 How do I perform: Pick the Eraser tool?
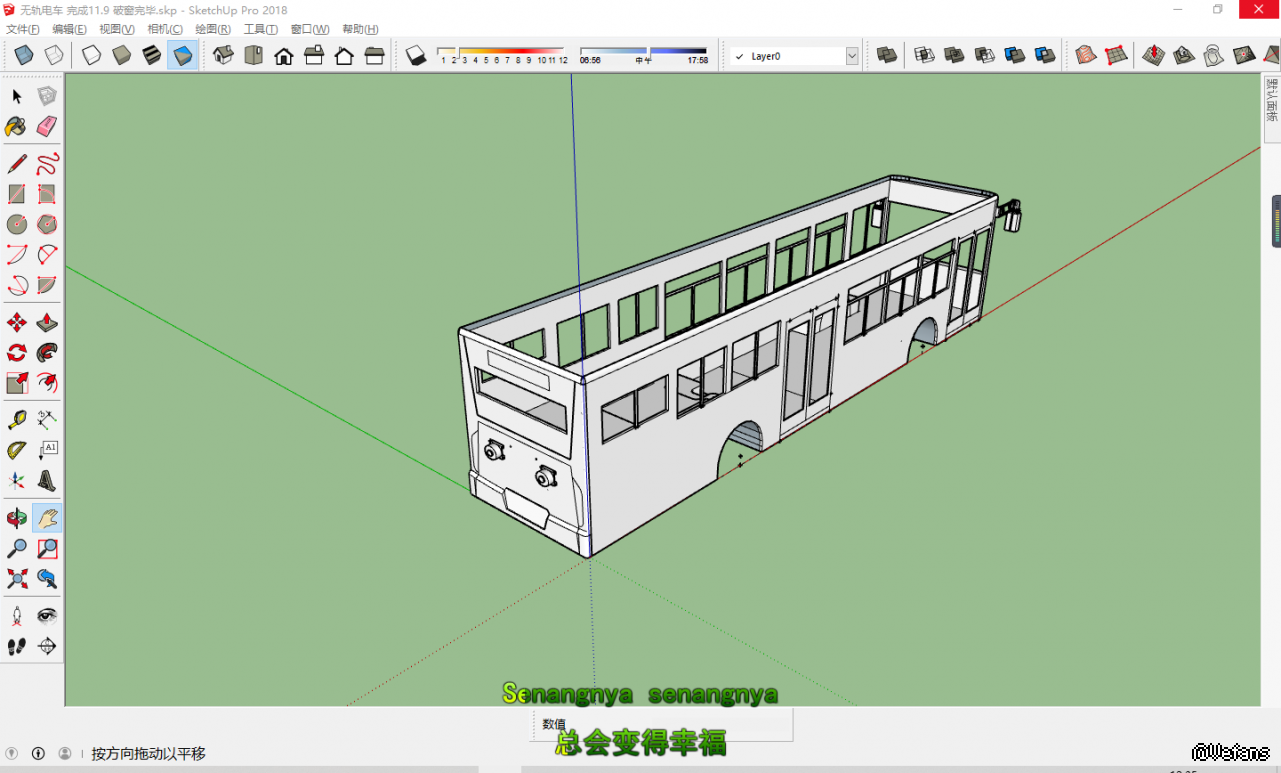tap(47, 127)
